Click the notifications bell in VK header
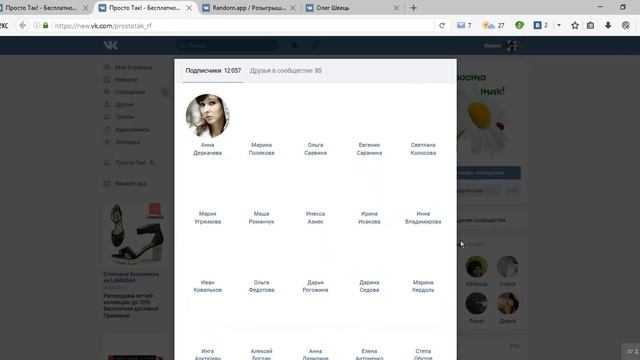This screenshot has width=640, height=360. [294, 45]
